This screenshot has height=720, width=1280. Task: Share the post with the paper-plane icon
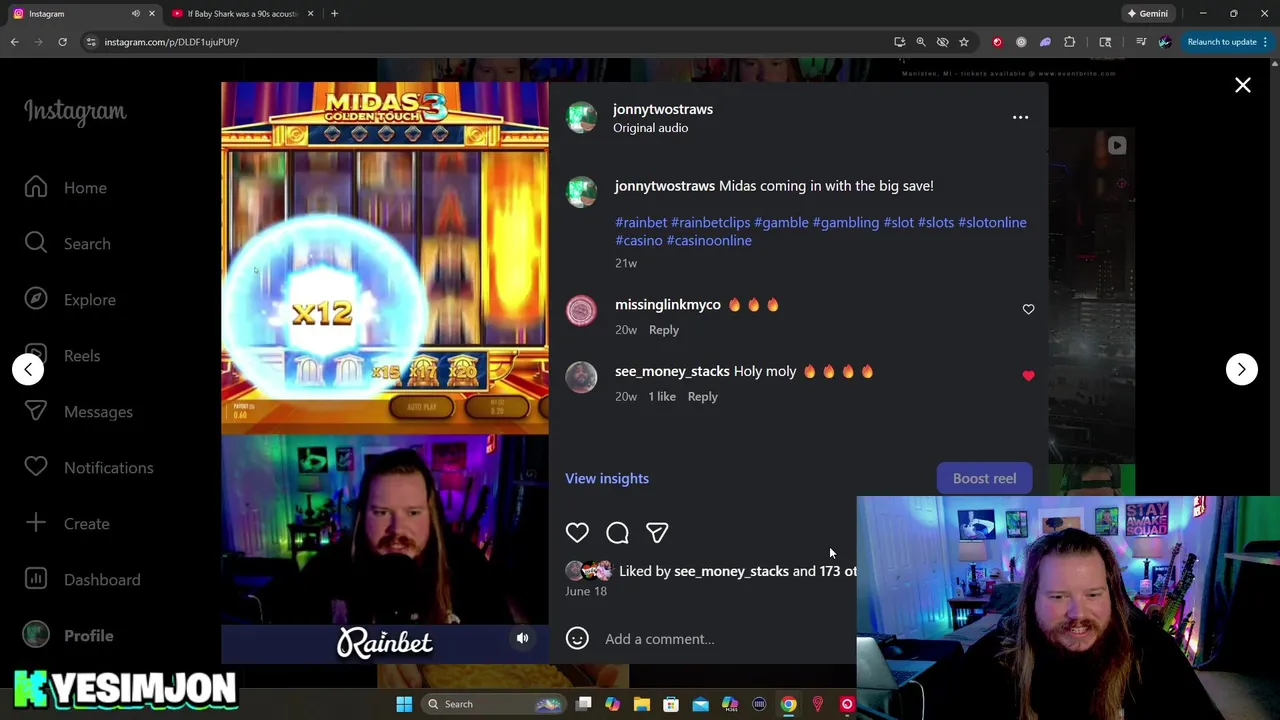coord(657,533)
